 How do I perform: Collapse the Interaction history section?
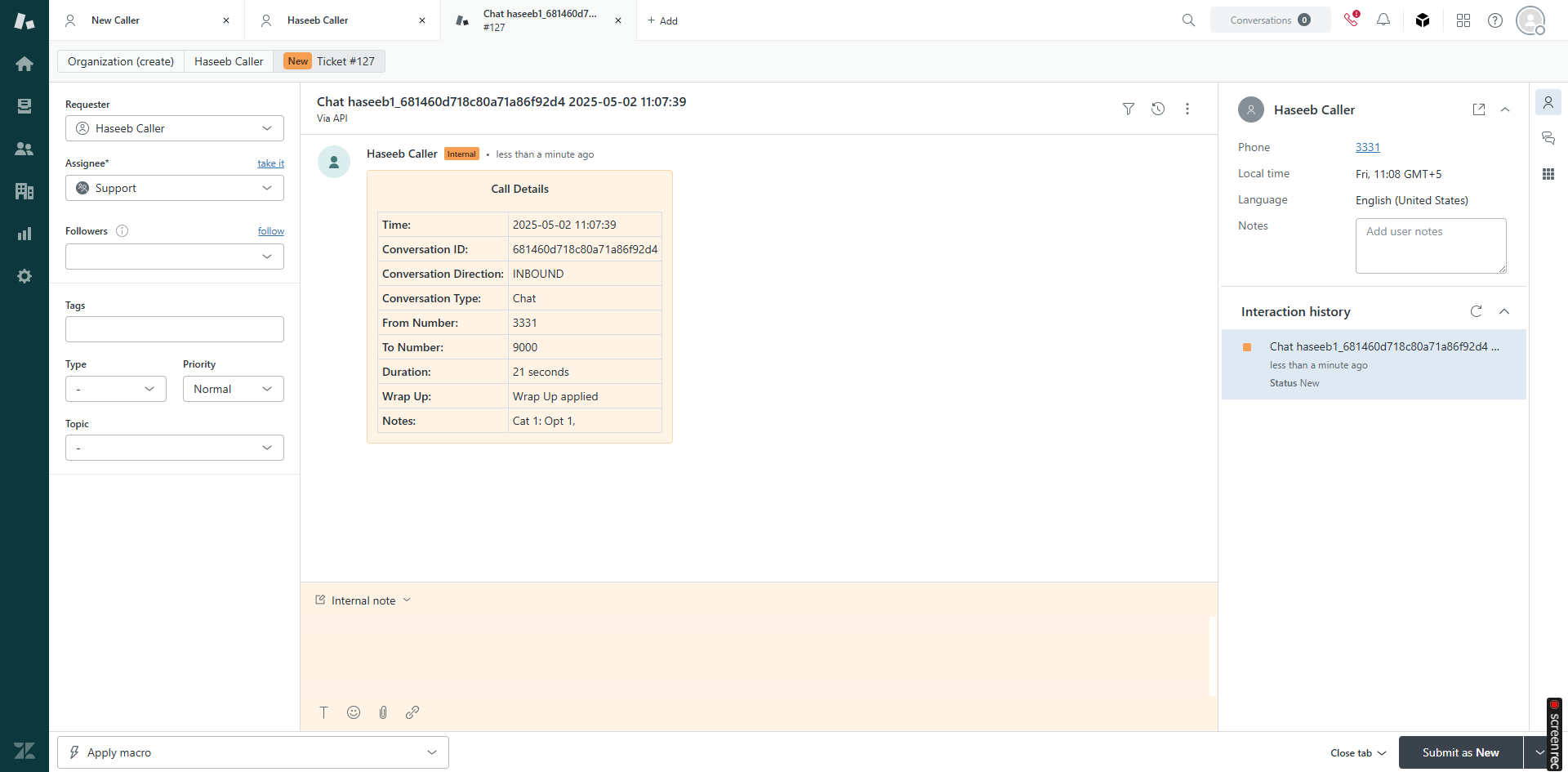tap(1504, 311)
